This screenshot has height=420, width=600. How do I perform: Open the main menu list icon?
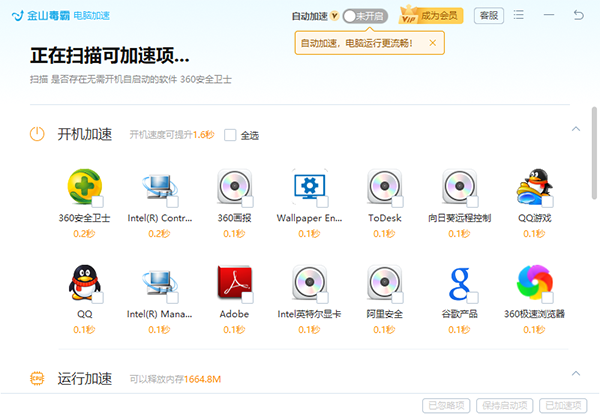pyautogui.click(x=518, y=15)
